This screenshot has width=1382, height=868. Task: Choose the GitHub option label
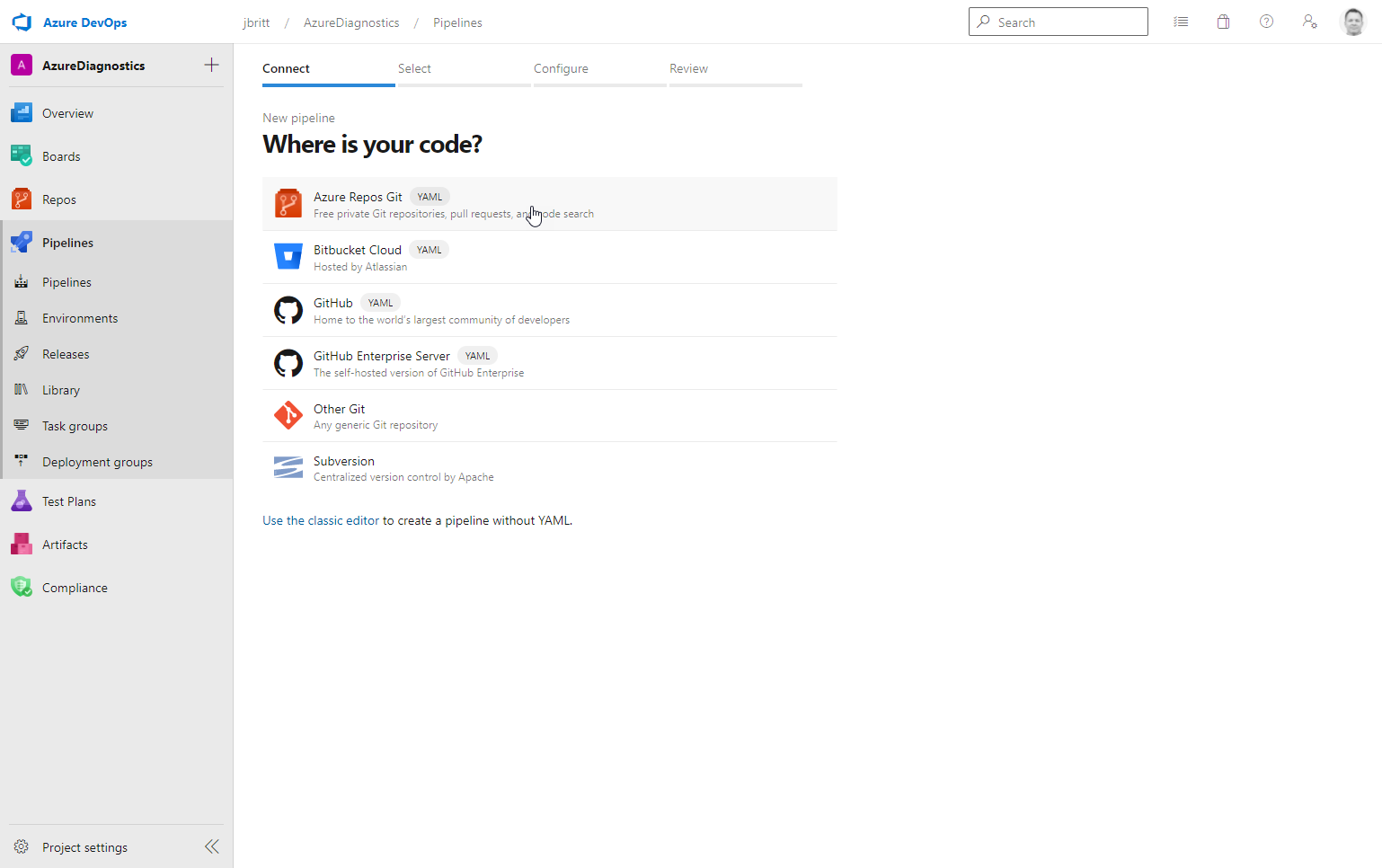pyautogui.click(x=333, y=303)
